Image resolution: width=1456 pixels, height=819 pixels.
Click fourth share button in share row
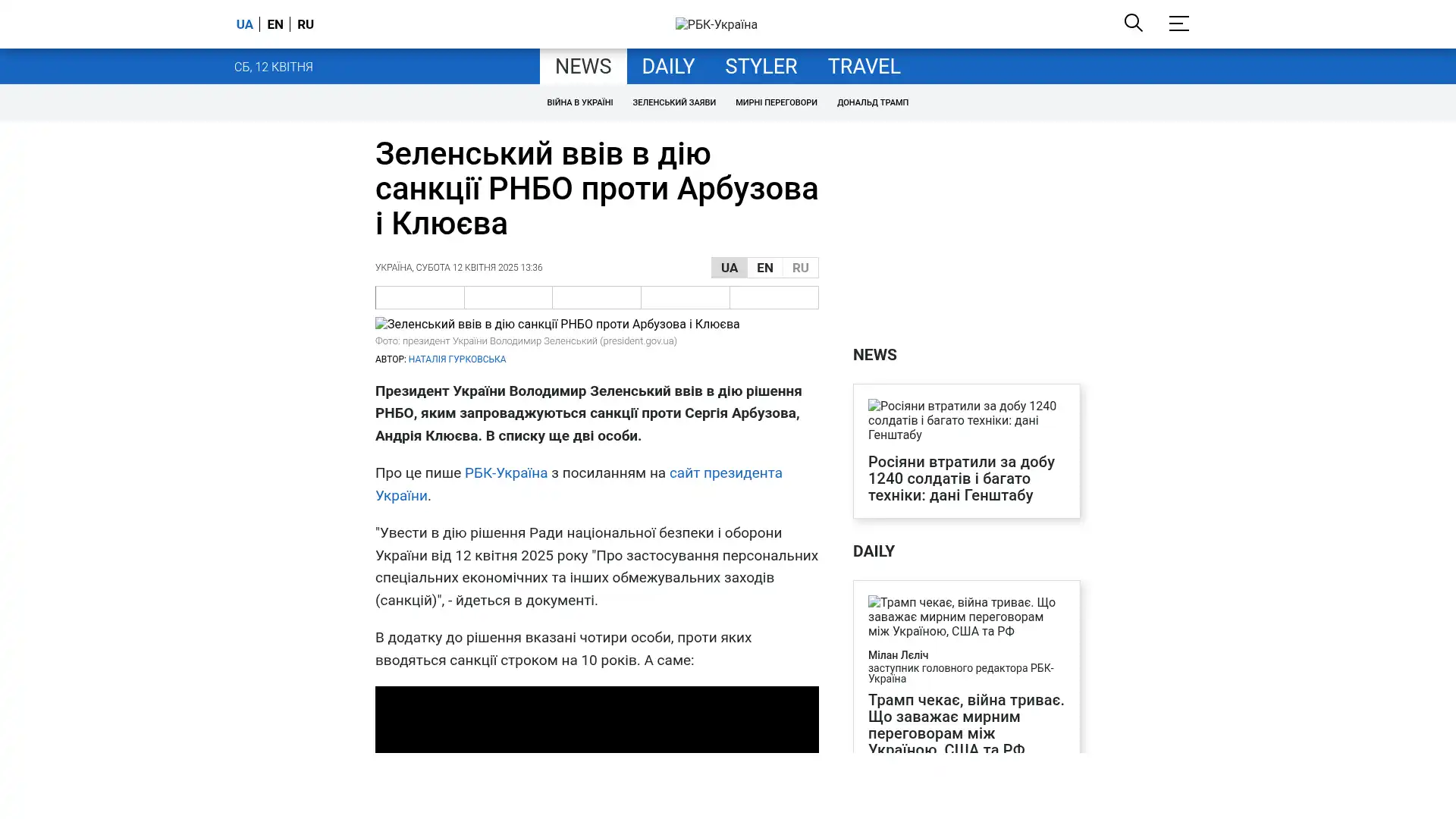pos(686,297)
